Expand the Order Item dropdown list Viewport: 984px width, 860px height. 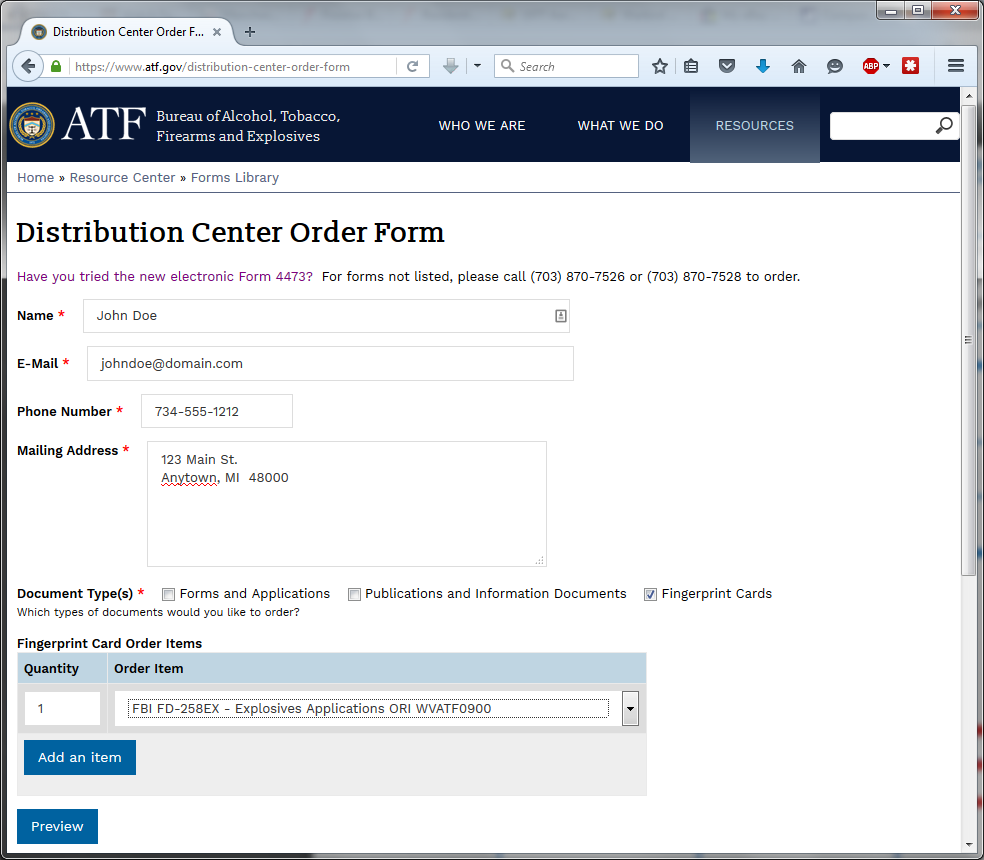pos(630,709)
